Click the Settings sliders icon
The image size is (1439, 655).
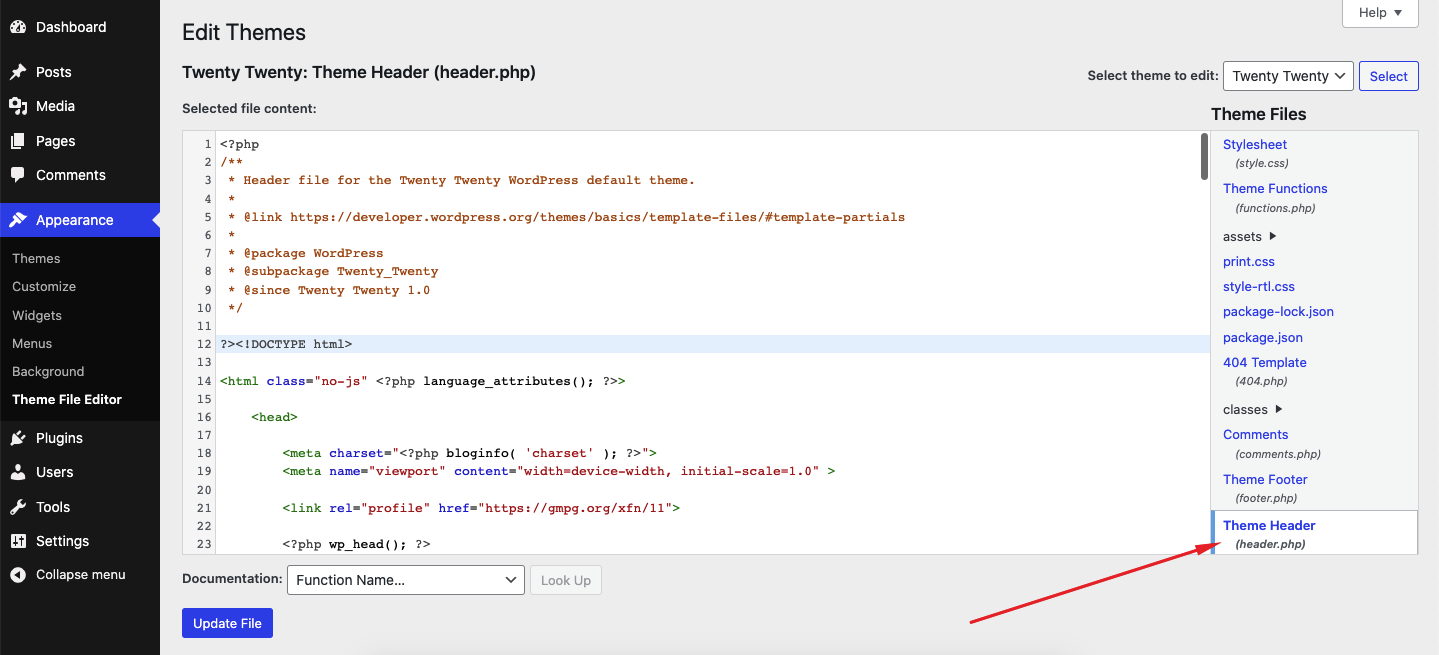click(18, 540)
